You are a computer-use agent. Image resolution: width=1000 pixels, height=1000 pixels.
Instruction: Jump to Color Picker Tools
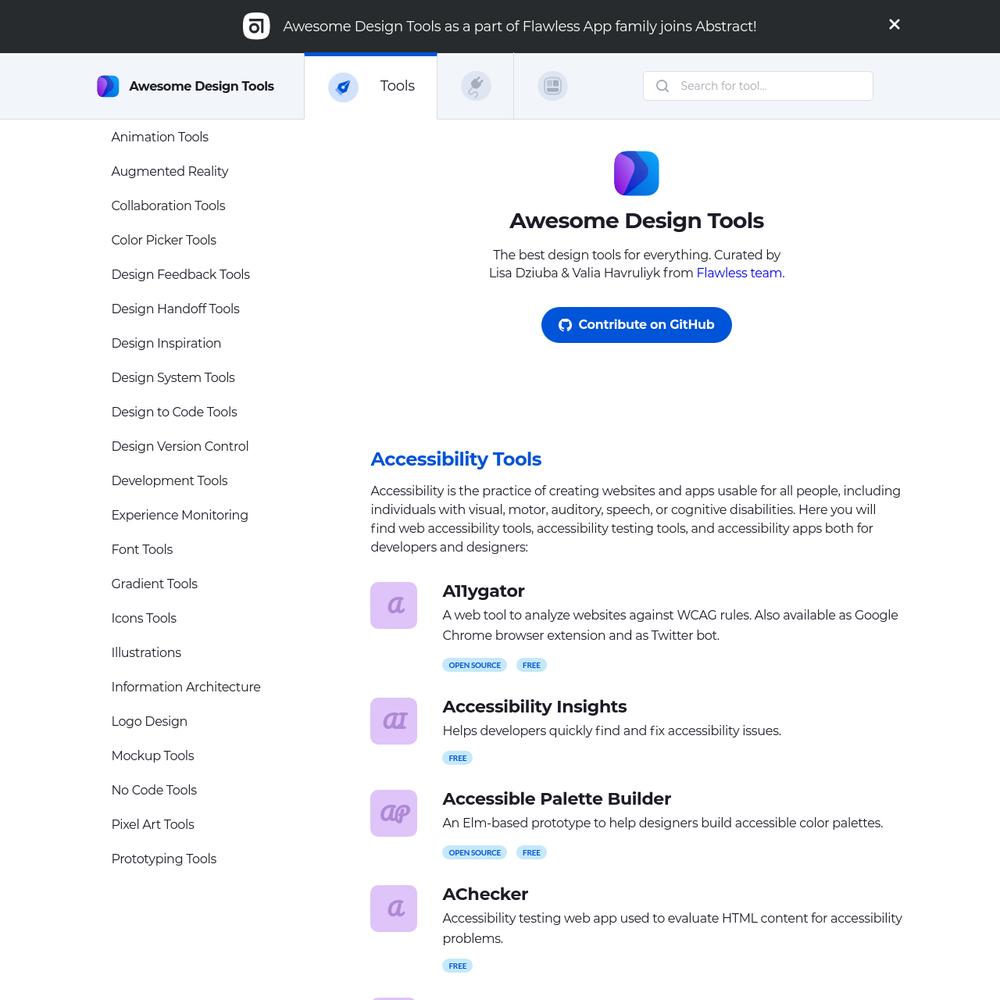pyautogui.click(x=164, y=240)
